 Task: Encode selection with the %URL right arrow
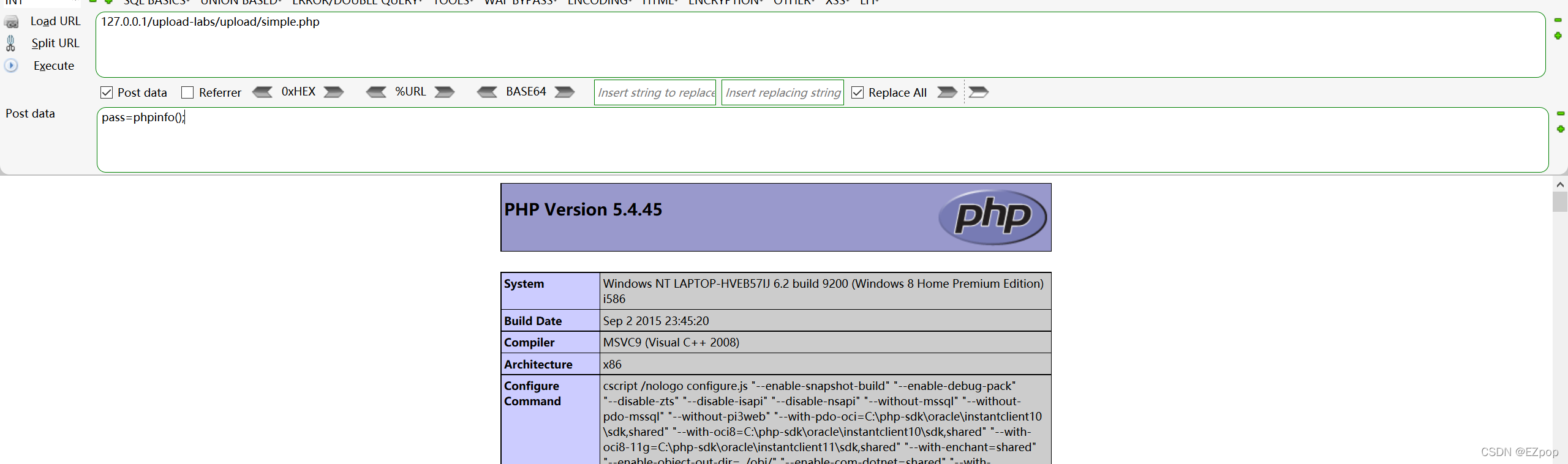[x=445, y=92]
